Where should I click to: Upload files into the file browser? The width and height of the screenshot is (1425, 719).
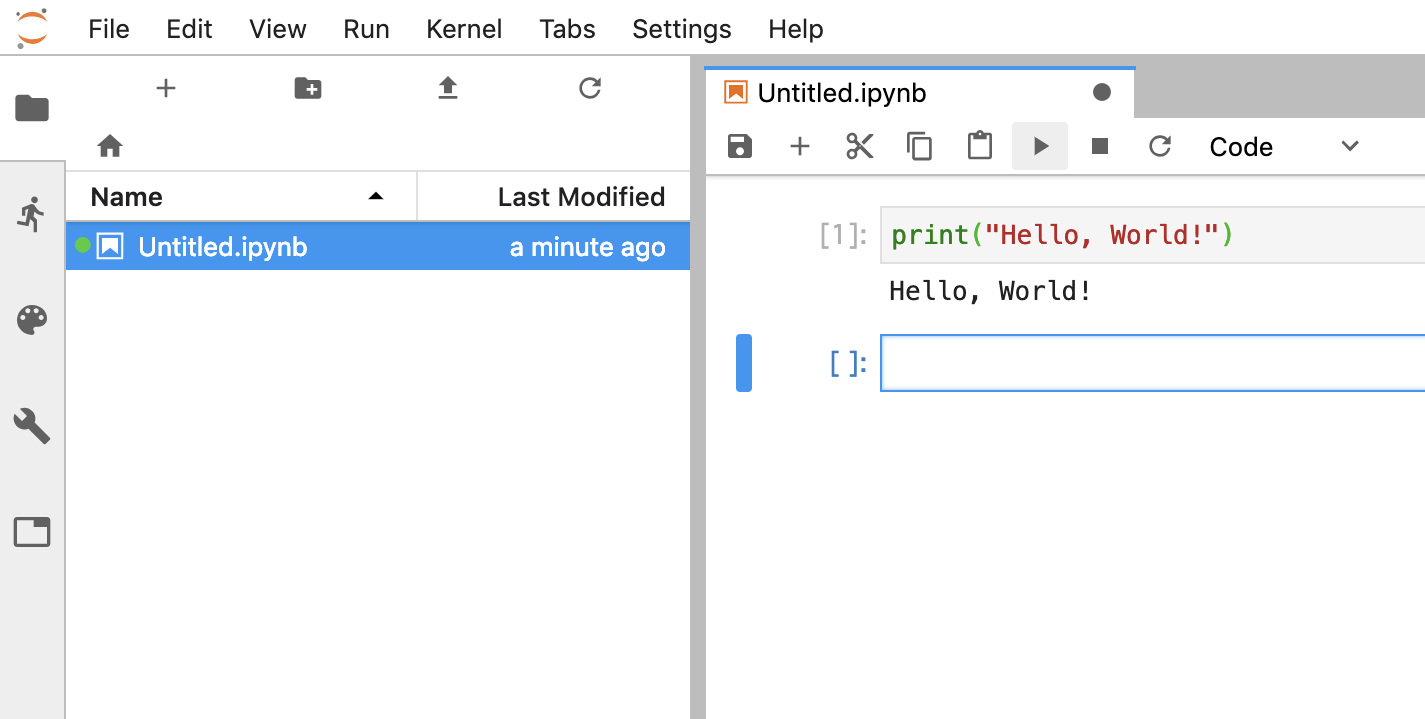coord(448,88)
